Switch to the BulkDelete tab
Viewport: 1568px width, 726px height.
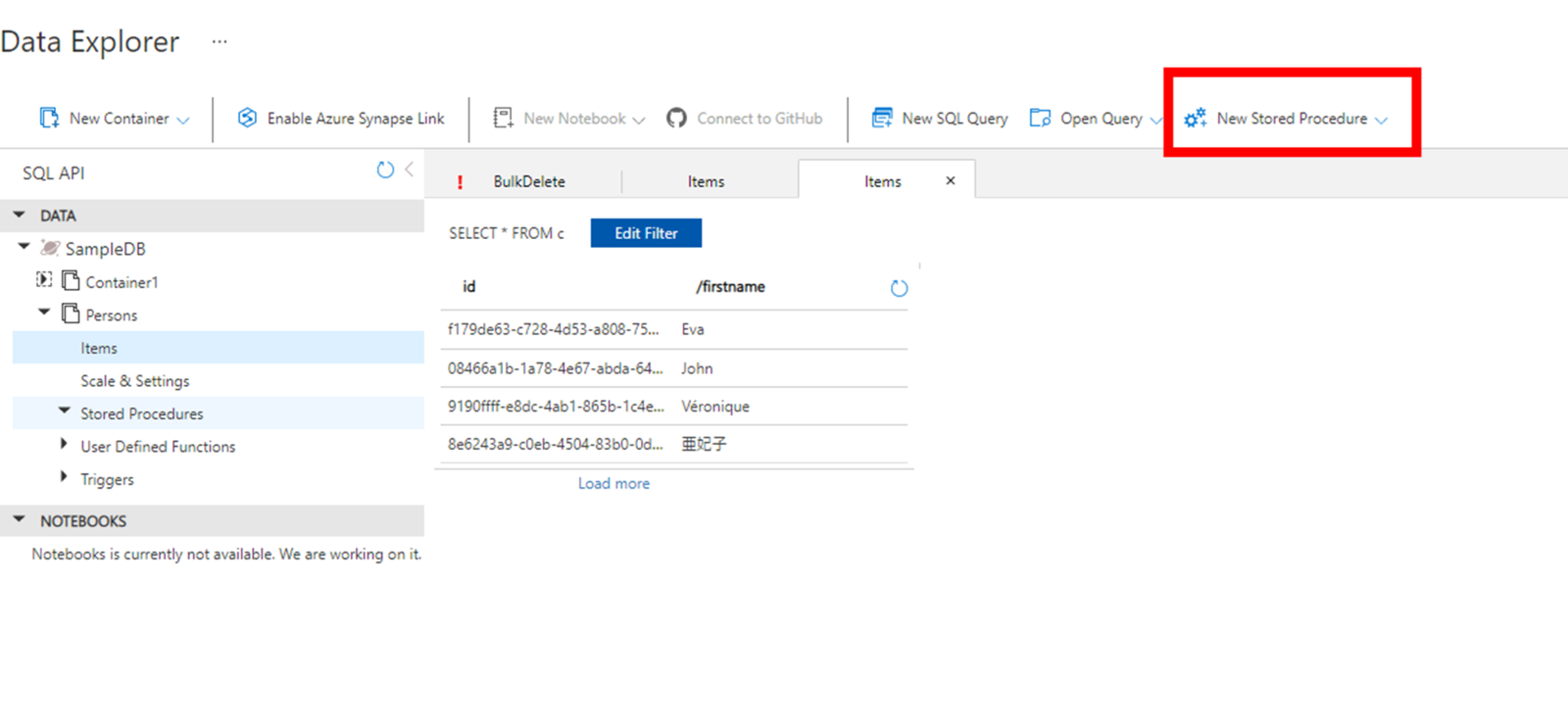[x=529, y=181]
